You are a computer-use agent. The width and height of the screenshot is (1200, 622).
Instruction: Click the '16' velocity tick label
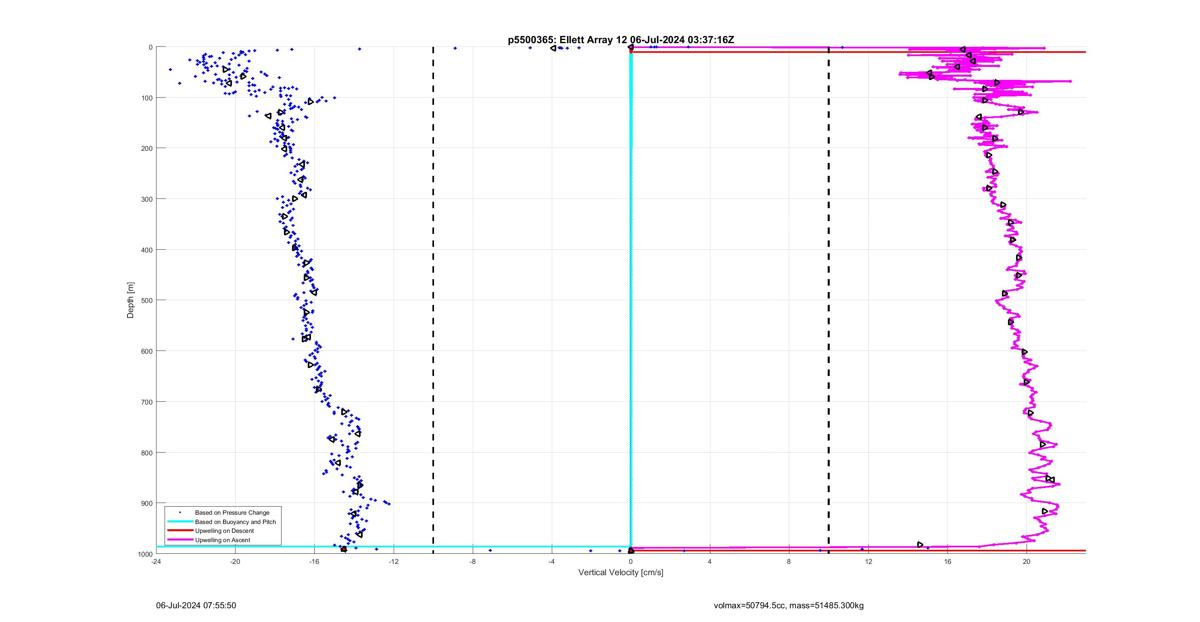[947, 562]
